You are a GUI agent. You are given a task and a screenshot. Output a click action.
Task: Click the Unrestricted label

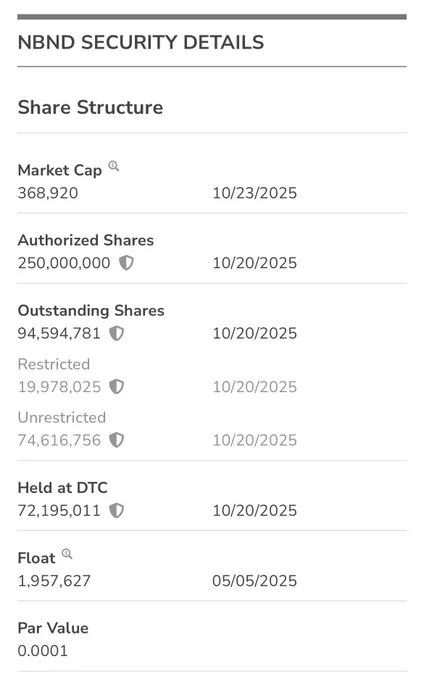coord(62,417)
